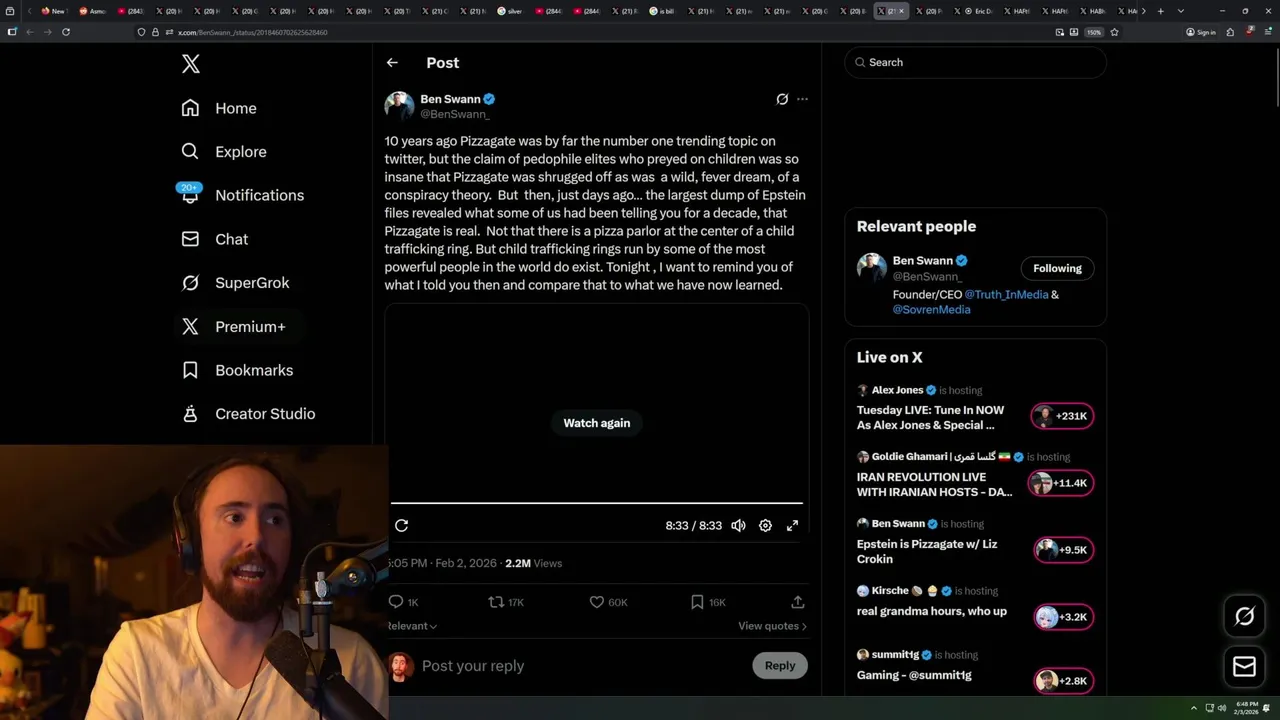Open real grandma hours broadcast
This screenshot has width=1280, height=720.
(x=932, y=611)
